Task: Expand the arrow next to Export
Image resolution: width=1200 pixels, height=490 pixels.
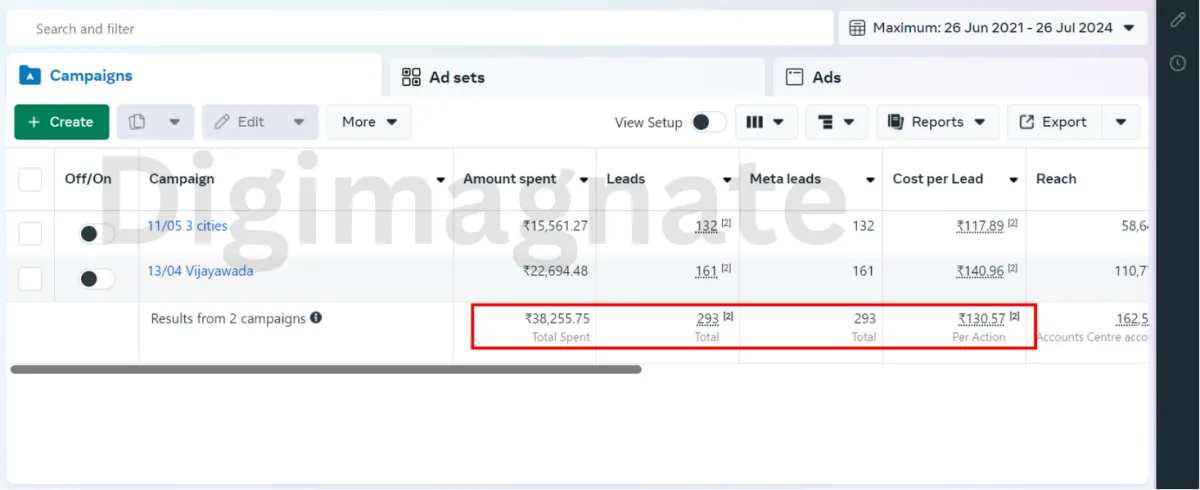Action: (x=1121, y=122)
